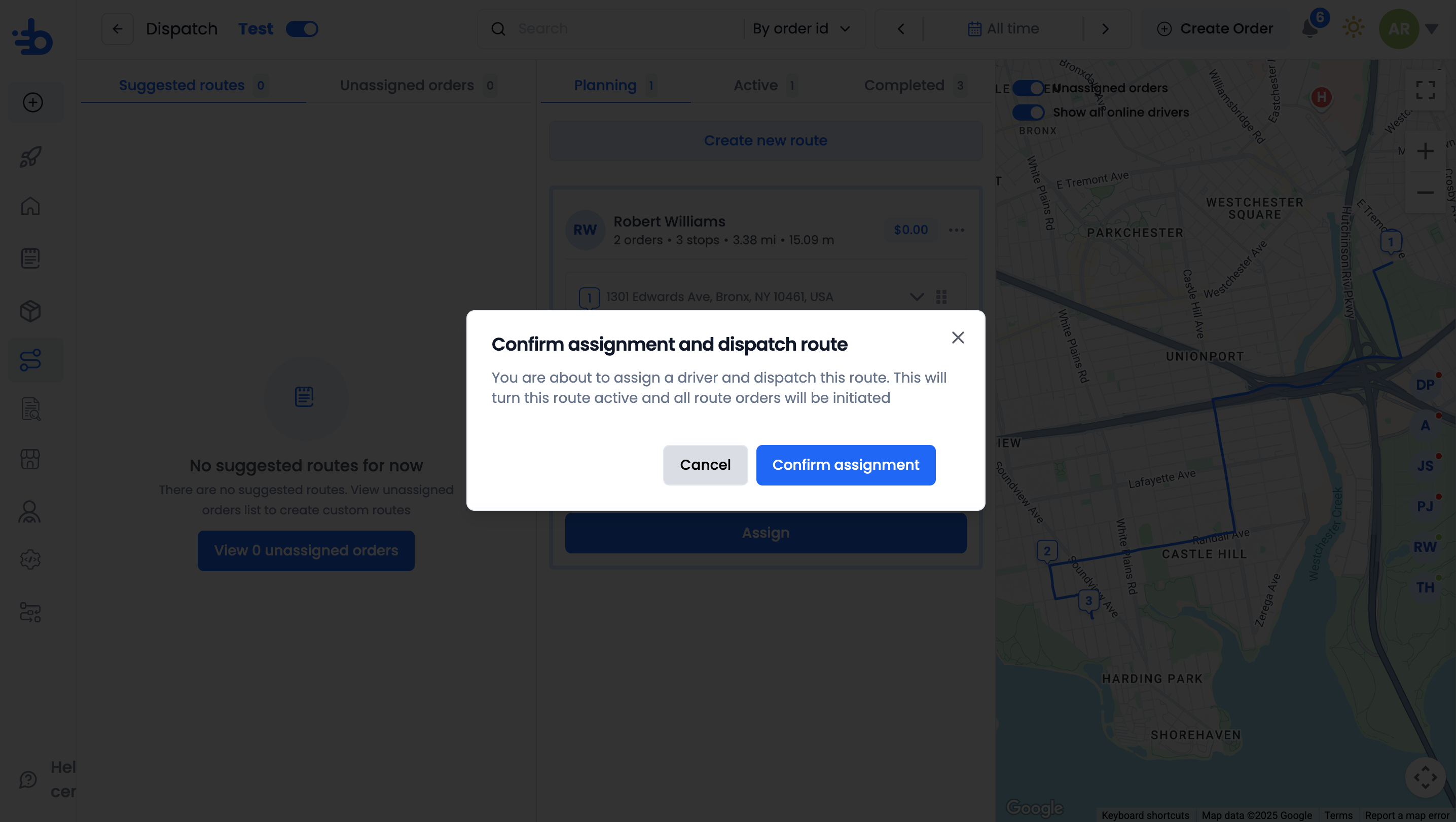Zoom in on the map

pyautogui.click(x=1425, y=152)
